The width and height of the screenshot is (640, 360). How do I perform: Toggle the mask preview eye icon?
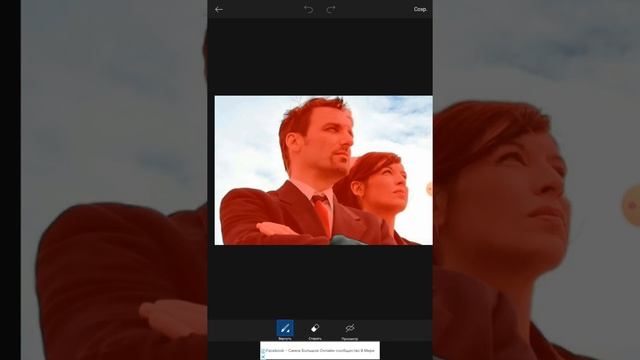350,328
